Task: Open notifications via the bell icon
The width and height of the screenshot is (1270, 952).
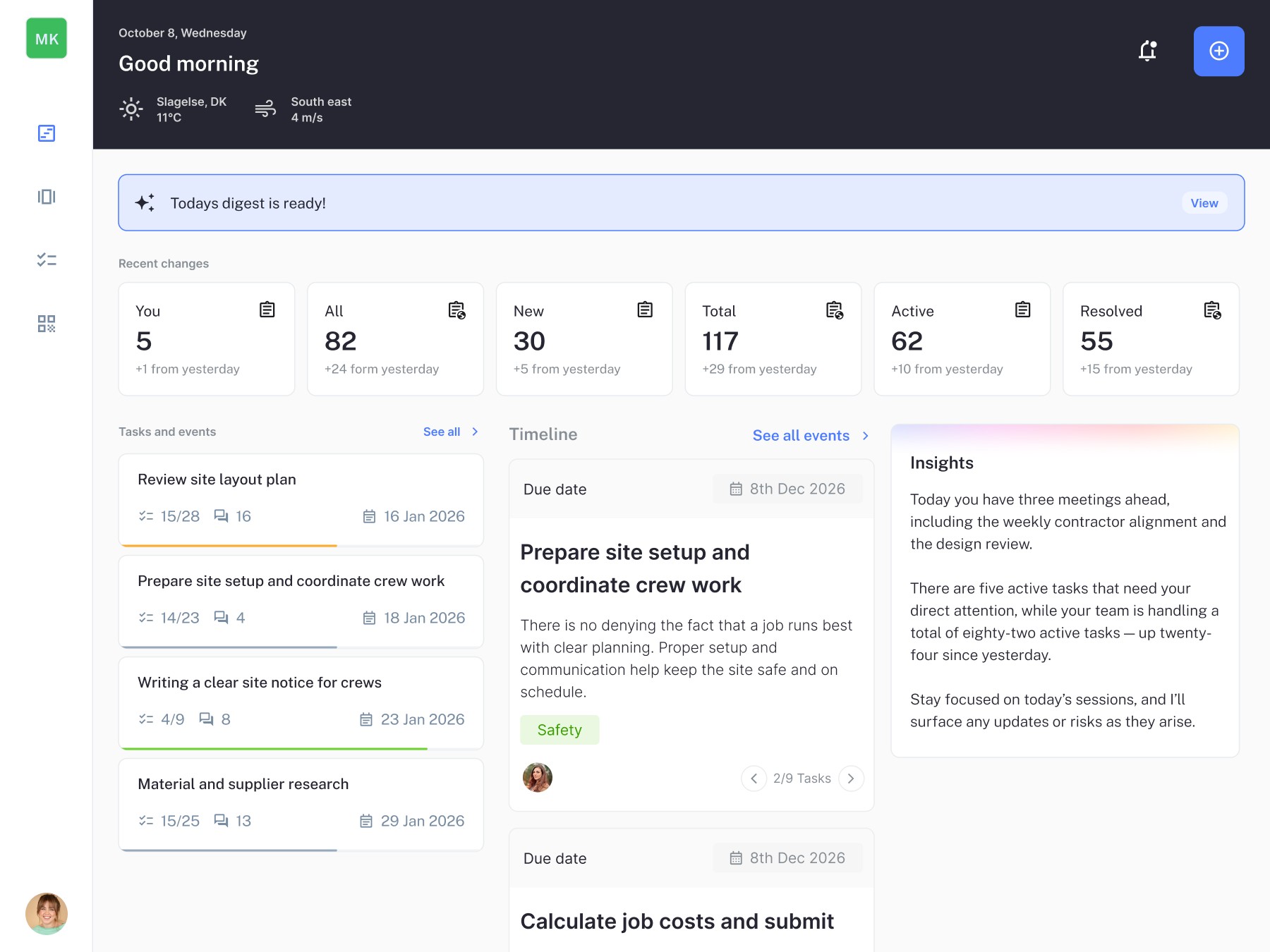Action: coord(1147,51)
